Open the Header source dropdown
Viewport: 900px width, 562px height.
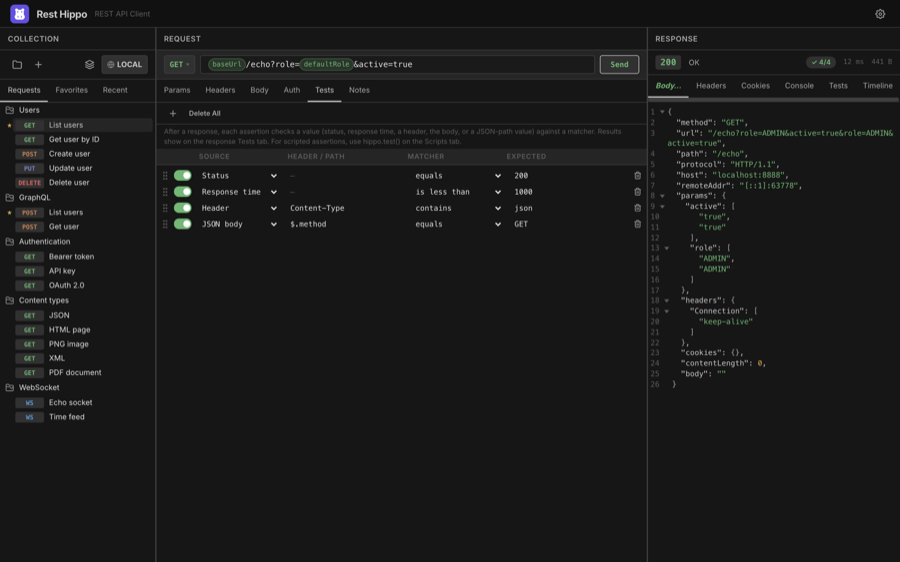239,208
